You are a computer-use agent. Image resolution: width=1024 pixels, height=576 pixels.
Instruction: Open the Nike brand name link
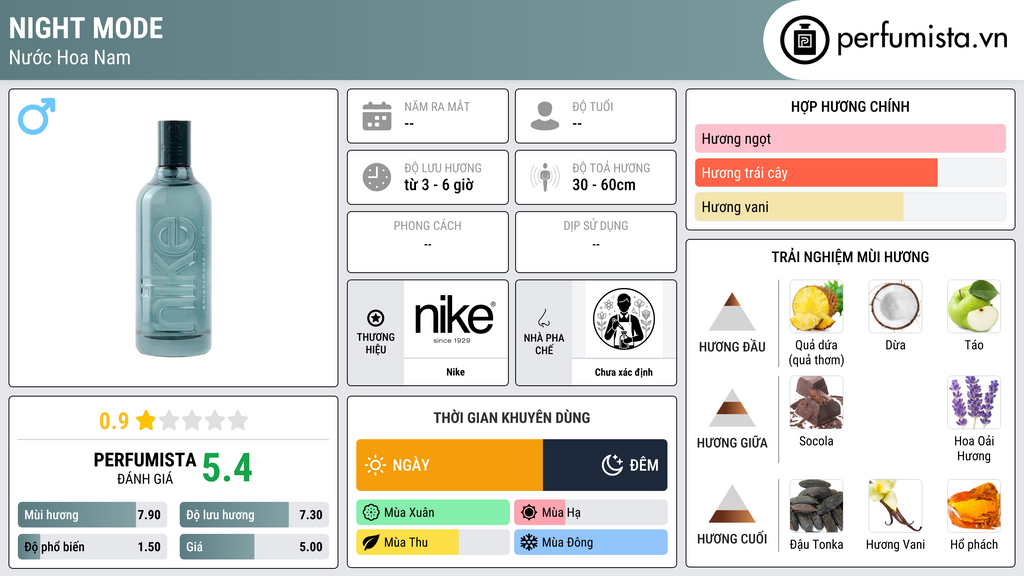(x=455, y=372)
